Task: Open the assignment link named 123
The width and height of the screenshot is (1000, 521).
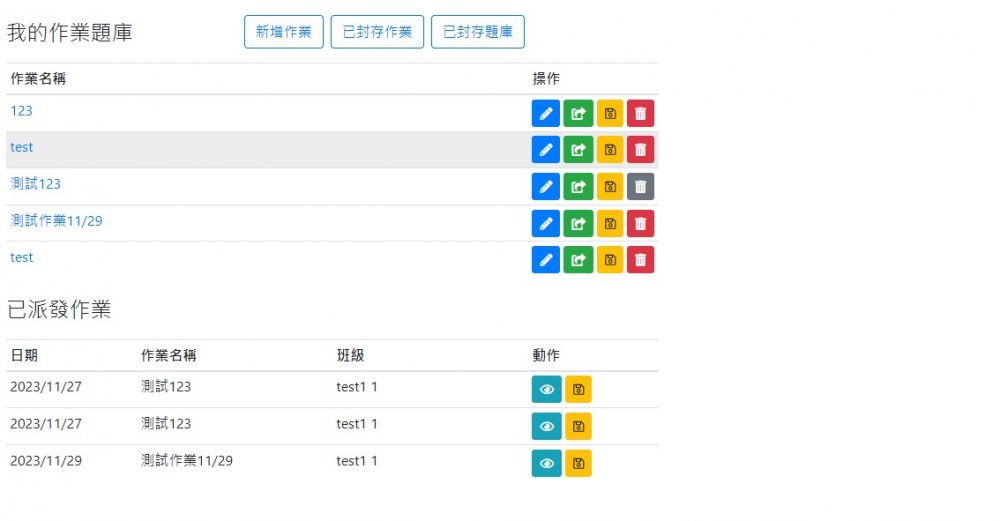Action: 21,111
